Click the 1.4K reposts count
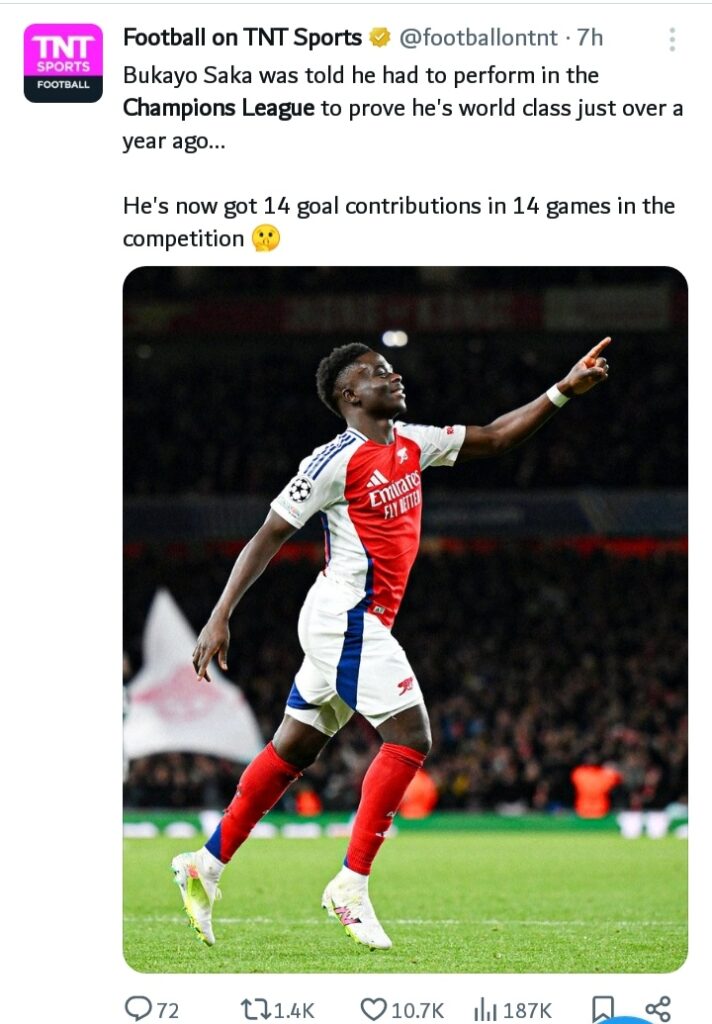 (x=294, y=1010)
